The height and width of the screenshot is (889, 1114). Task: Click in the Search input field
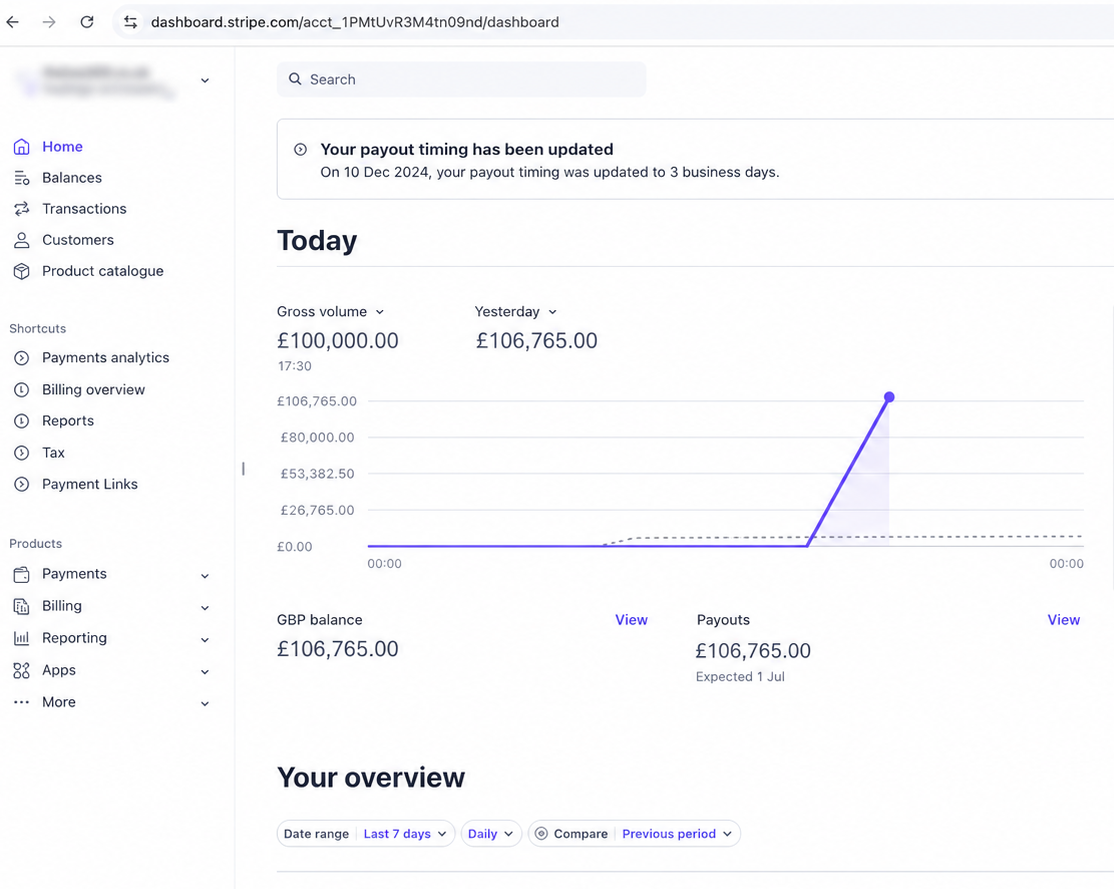click(462, 79)
